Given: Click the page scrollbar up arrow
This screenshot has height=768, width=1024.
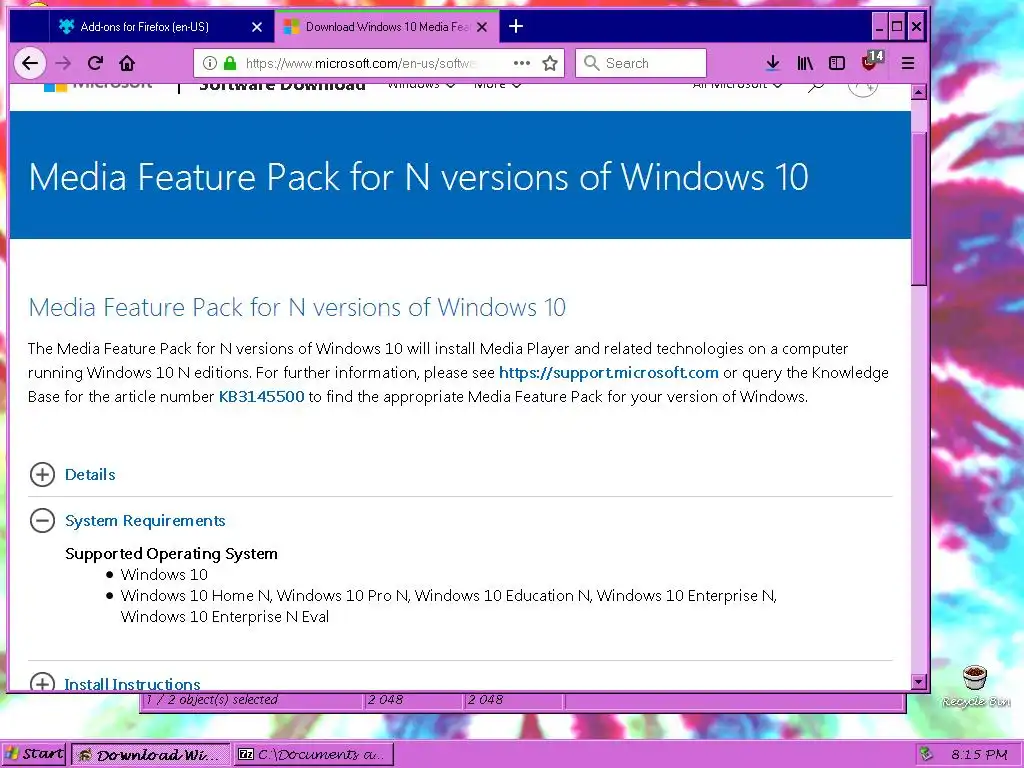Looking at the screenshot, I should coord(919,92).
